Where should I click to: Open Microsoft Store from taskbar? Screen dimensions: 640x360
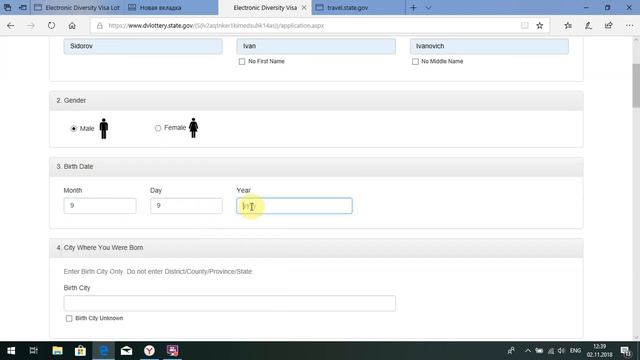tap(80, 351)
